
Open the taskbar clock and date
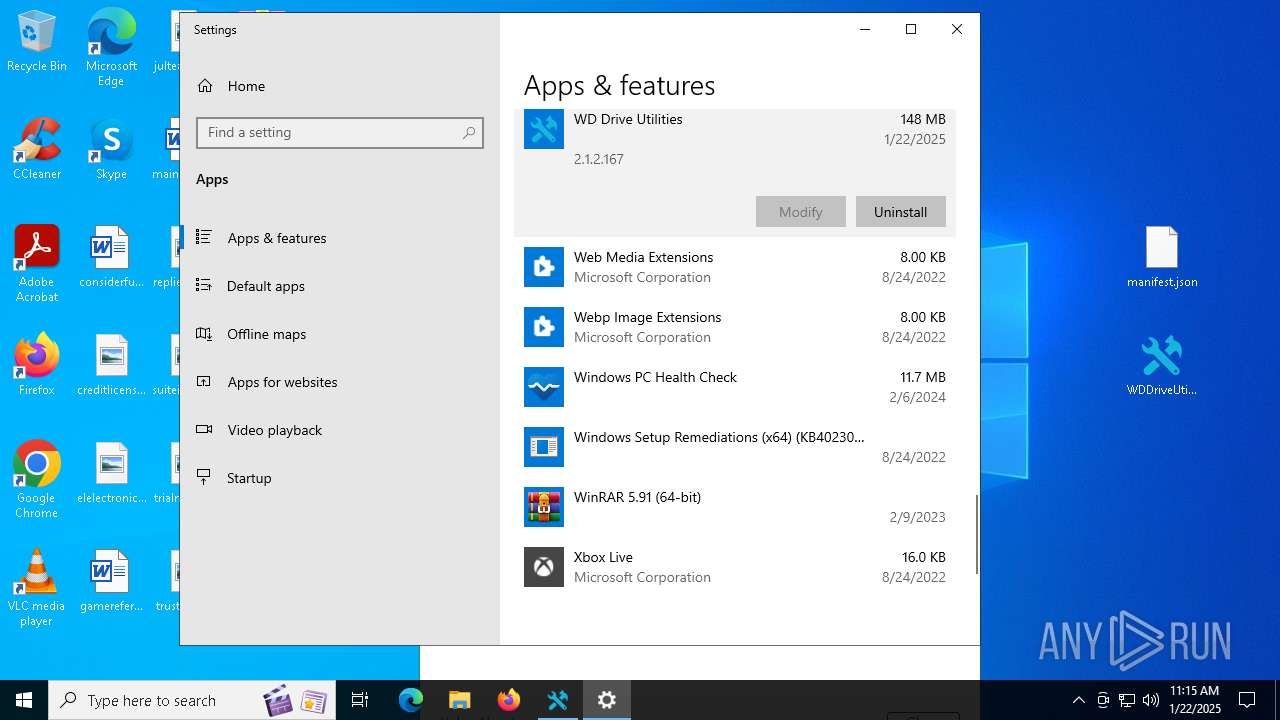point(1195,700)
